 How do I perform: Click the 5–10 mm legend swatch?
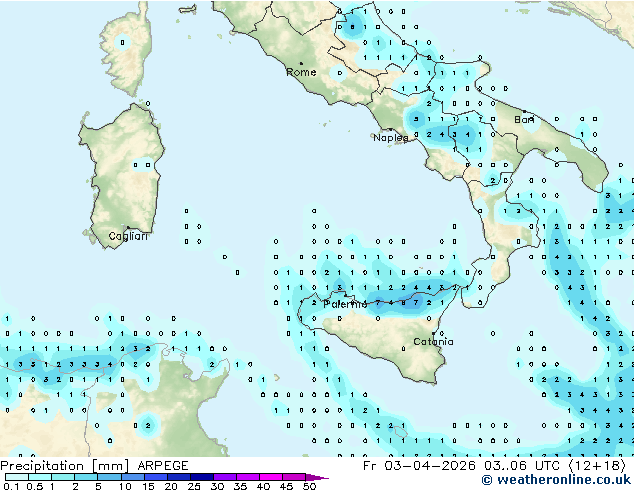tap(109, 477)
